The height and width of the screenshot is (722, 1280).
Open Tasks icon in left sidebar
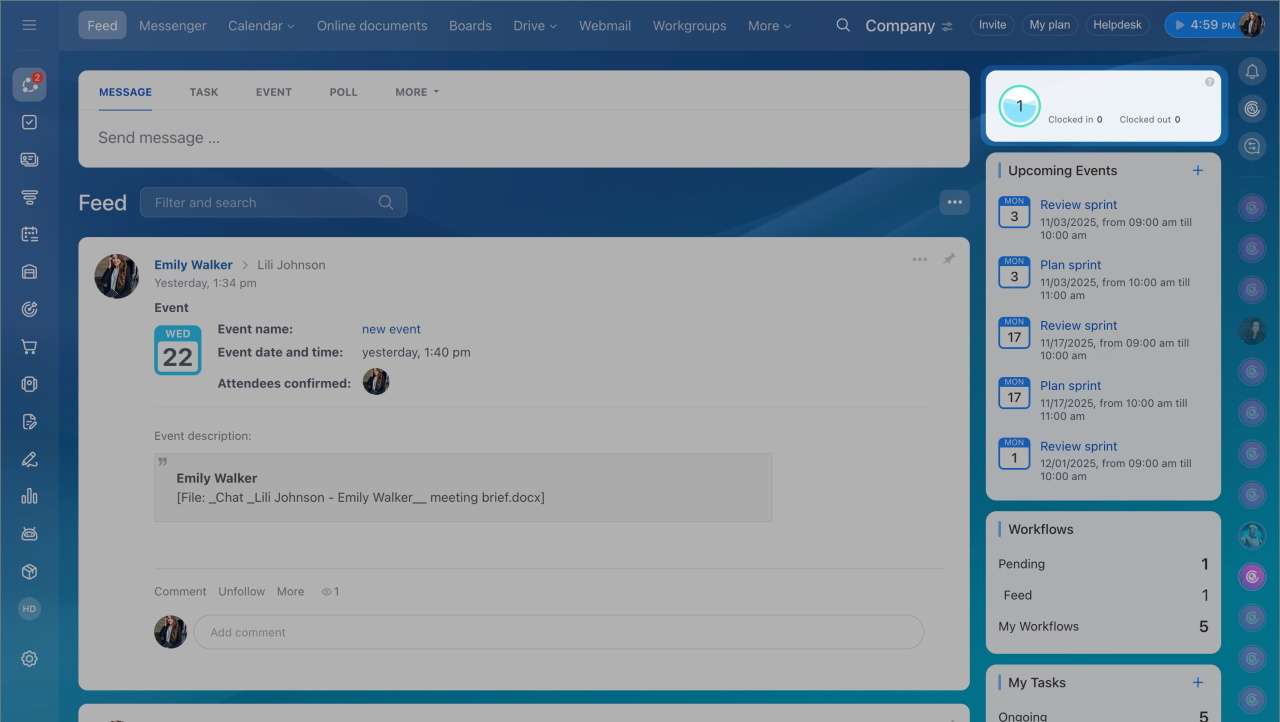coord(29,122)
